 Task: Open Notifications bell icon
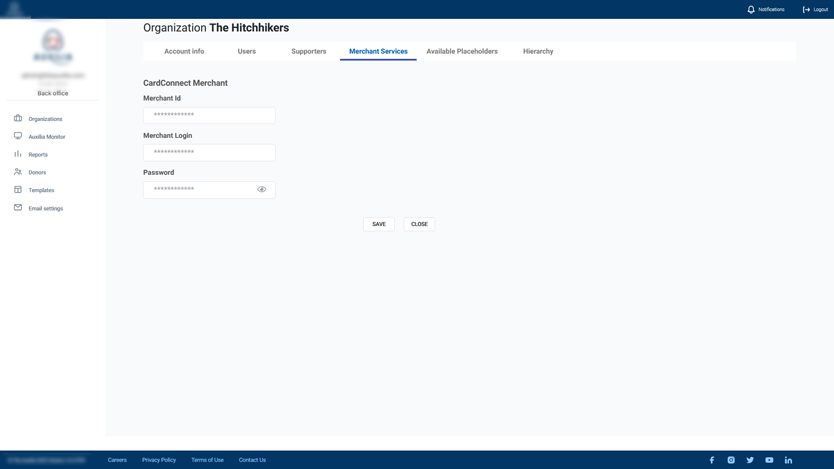tap(751, 9)
